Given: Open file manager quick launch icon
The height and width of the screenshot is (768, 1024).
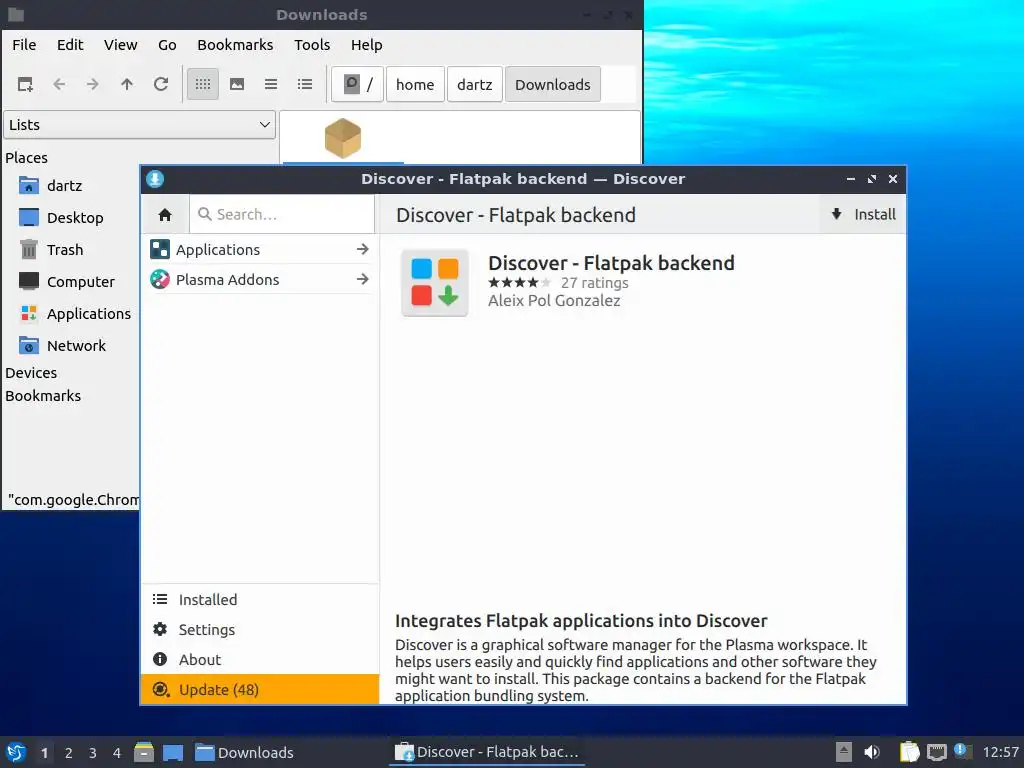Looking at the screenshot, I should [144, 752].
